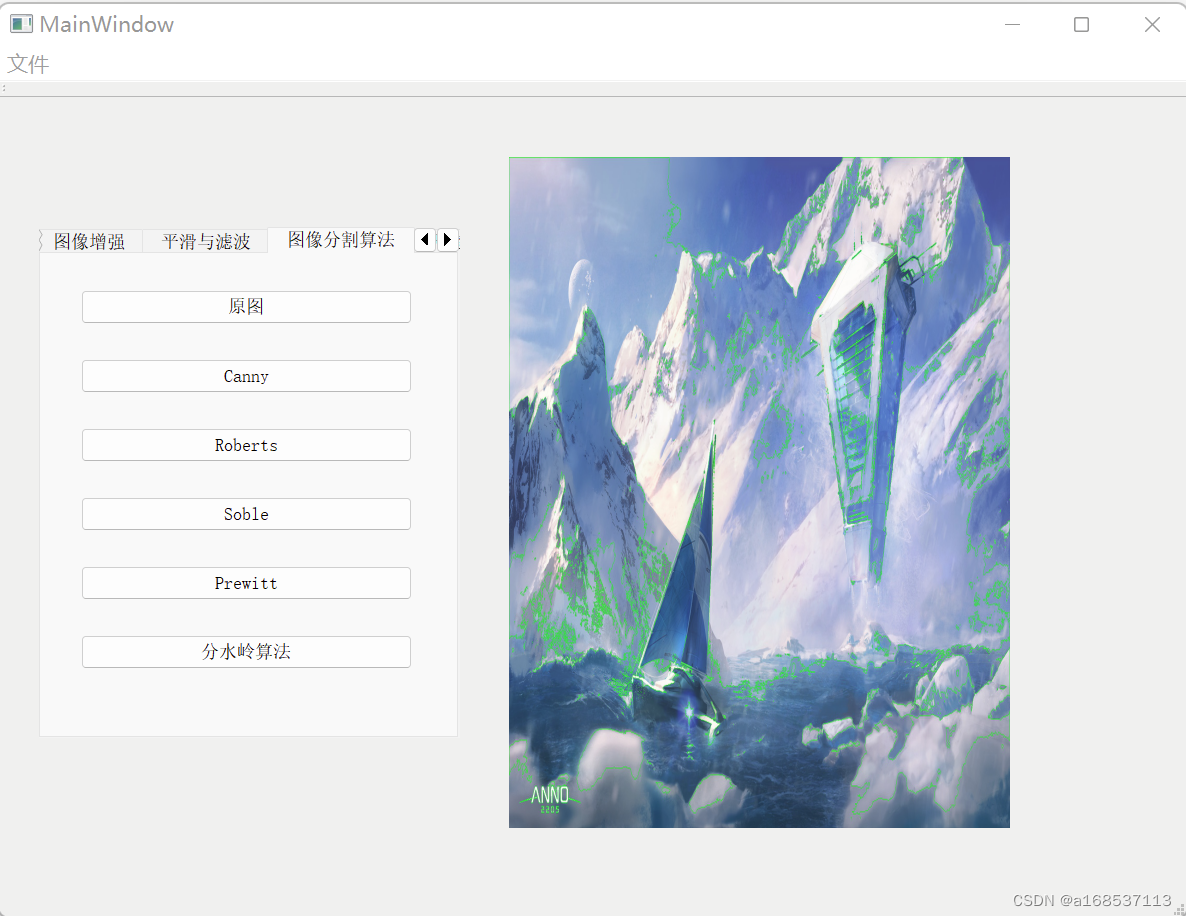Maximize the MainWindow window
1186x916 pixels.
click(x=1082, y=25)
